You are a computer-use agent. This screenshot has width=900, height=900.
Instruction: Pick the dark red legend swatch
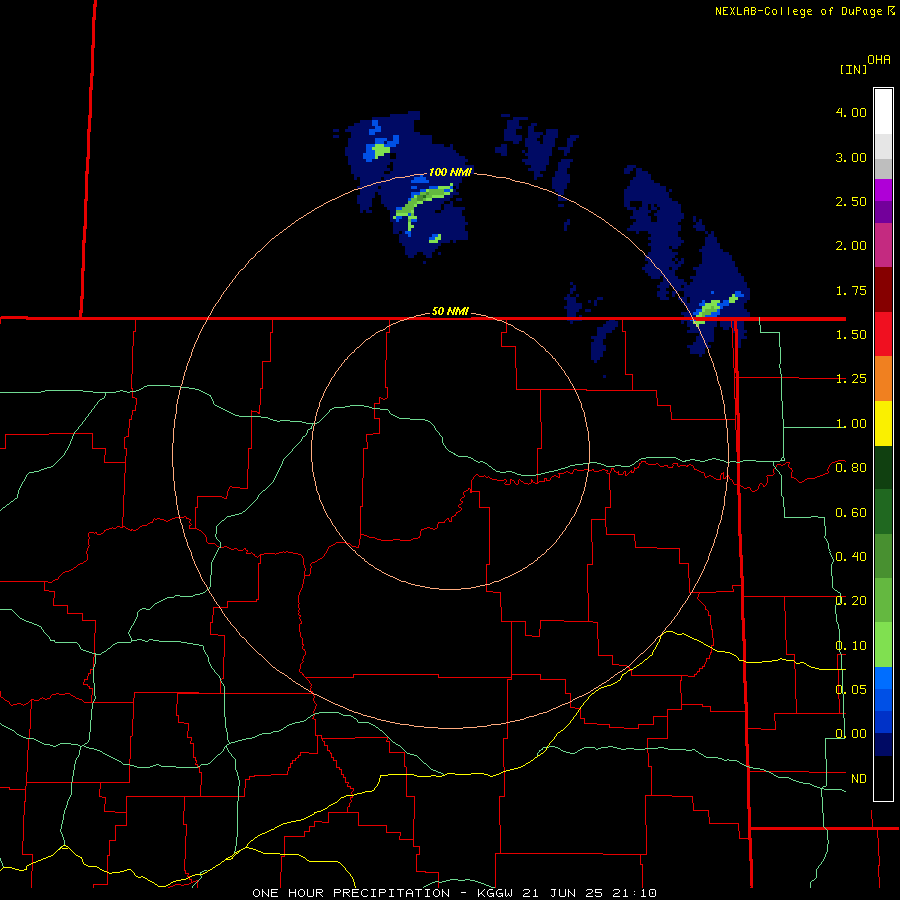883,290
